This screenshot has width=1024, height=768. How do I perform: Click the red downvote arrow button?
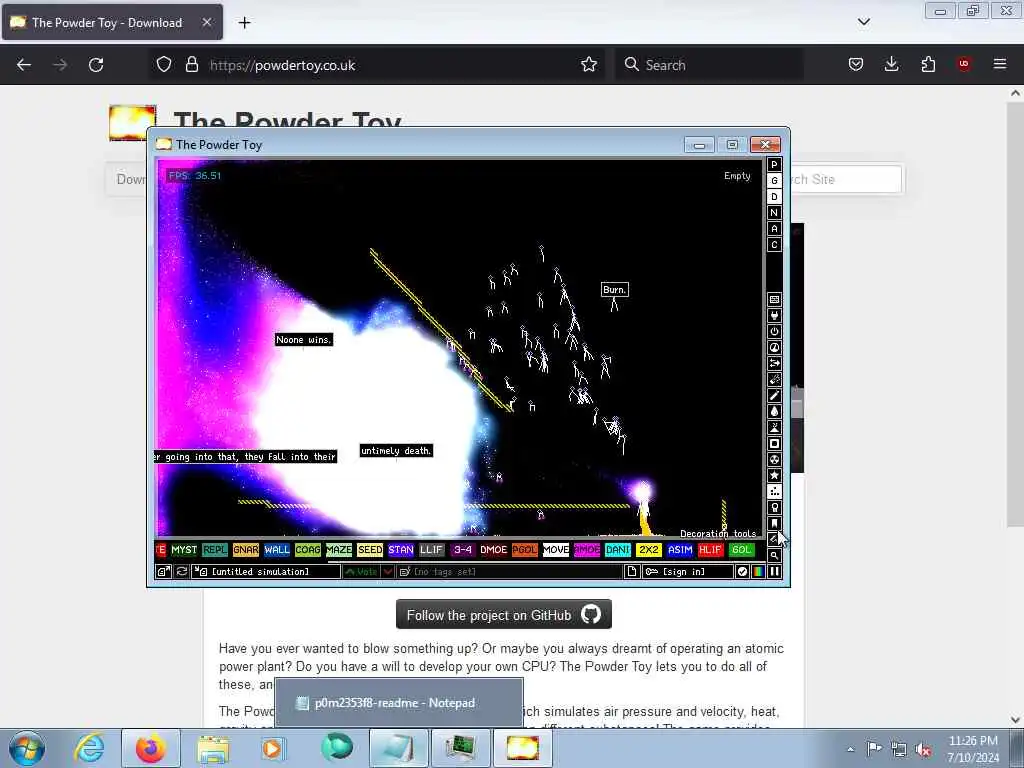click(x=388, y=571)
